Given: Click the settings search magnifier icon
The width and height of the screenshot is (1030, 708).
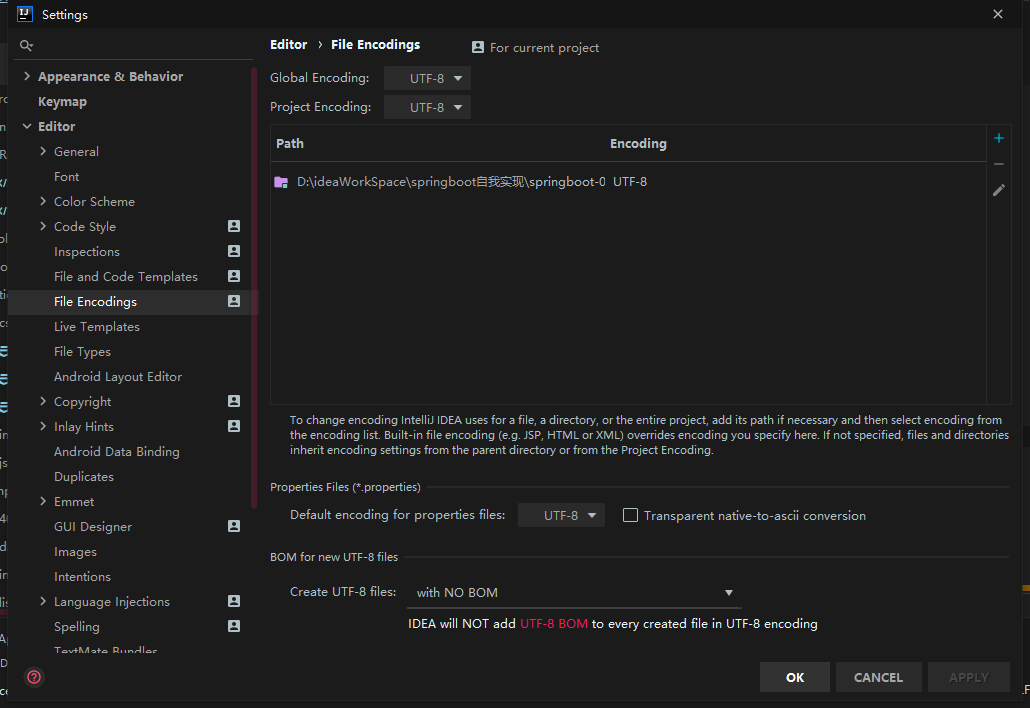Looking at the screenshot, I should click(27, 46).
